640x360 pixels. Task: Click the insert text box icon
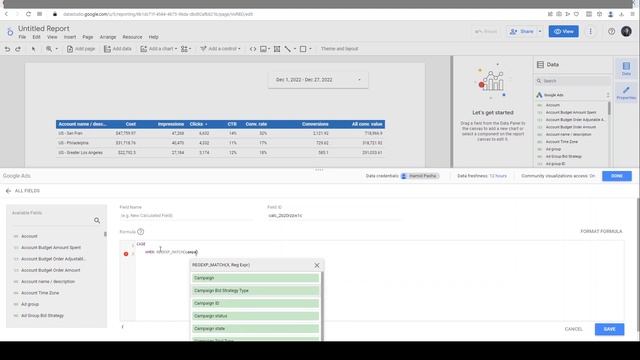pos(277,49)
